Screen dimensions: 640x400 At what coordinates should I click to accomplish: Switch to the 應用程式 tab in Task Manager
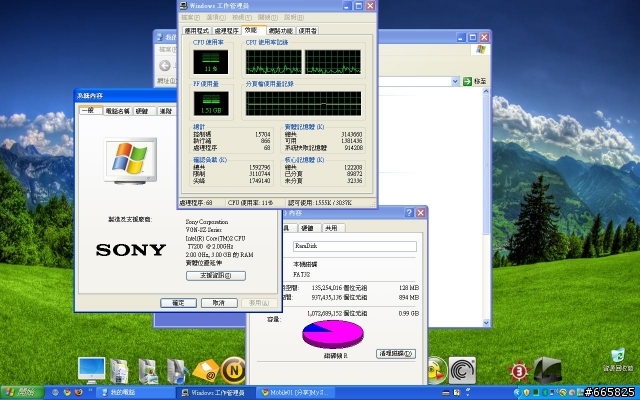pos(197,31)
